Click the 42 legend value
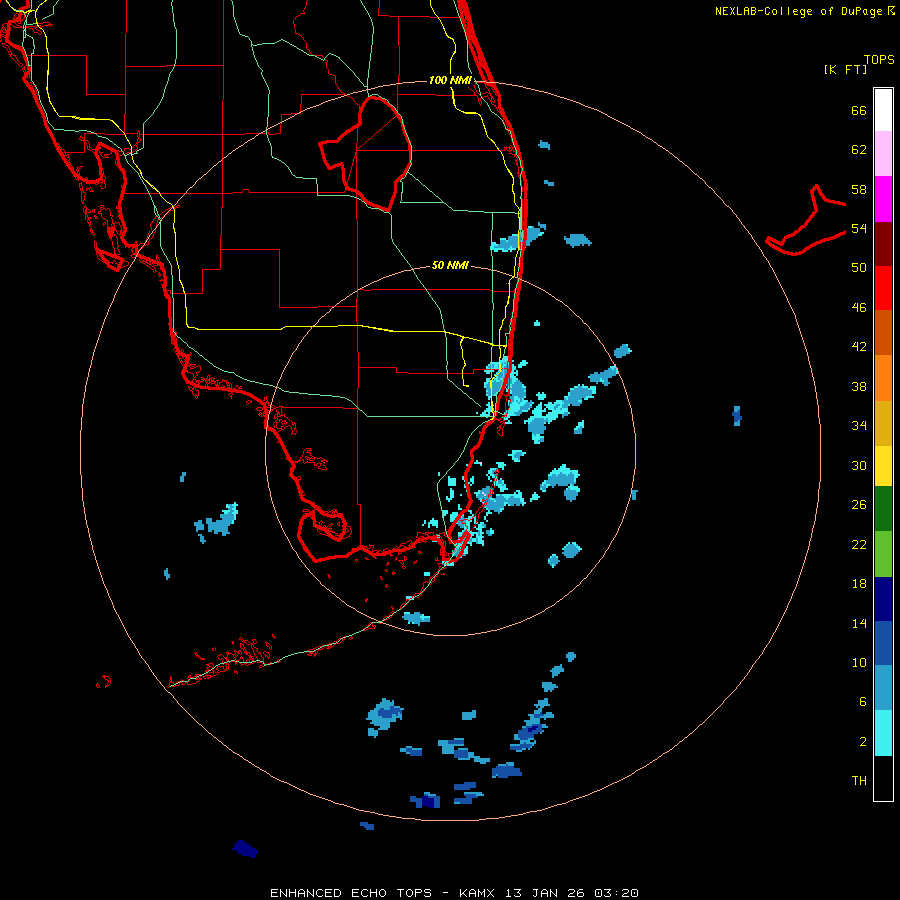 (859, 347)
